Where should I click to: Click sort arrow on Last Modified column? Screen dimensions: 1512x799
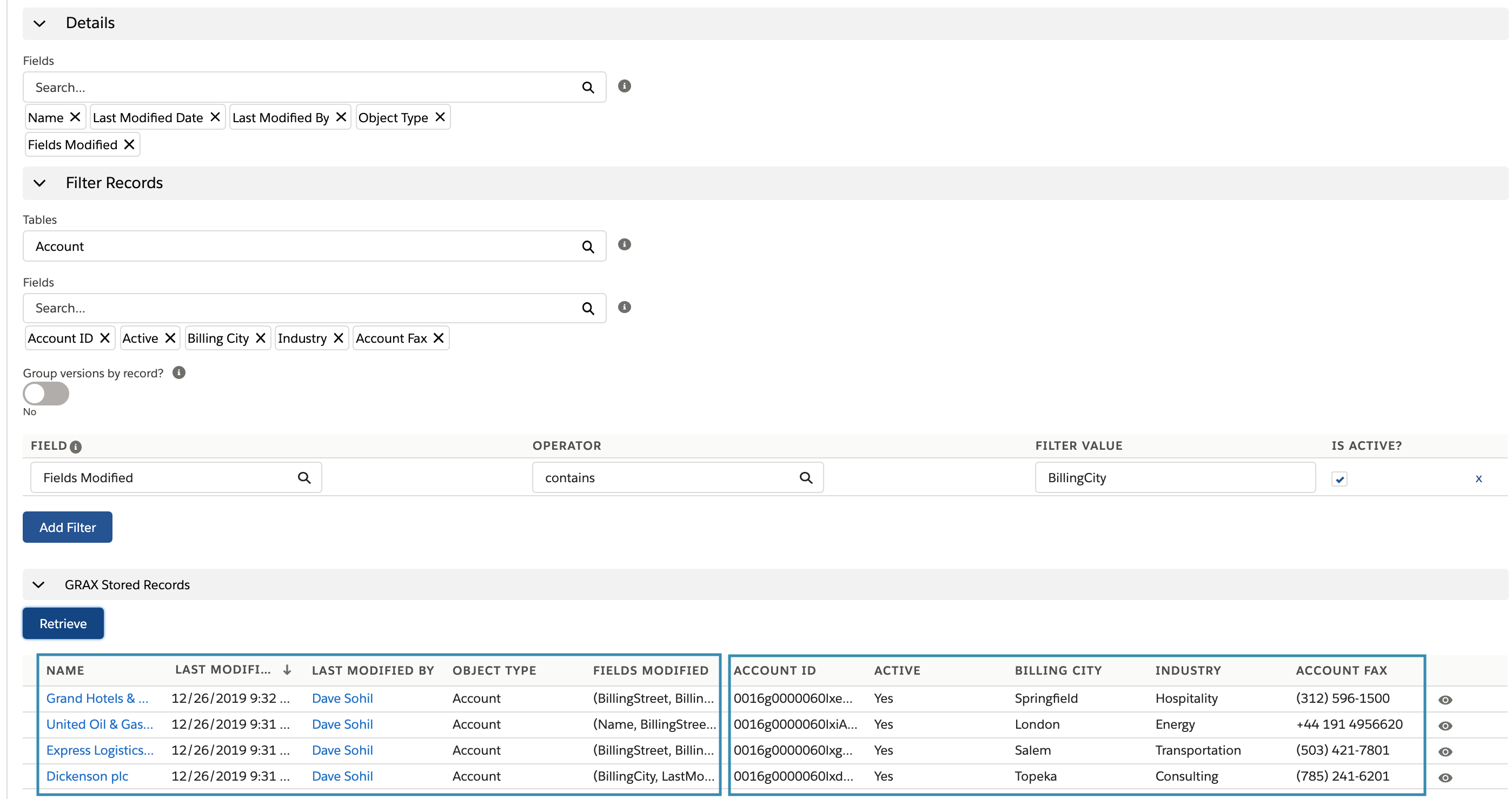(287, 669)
